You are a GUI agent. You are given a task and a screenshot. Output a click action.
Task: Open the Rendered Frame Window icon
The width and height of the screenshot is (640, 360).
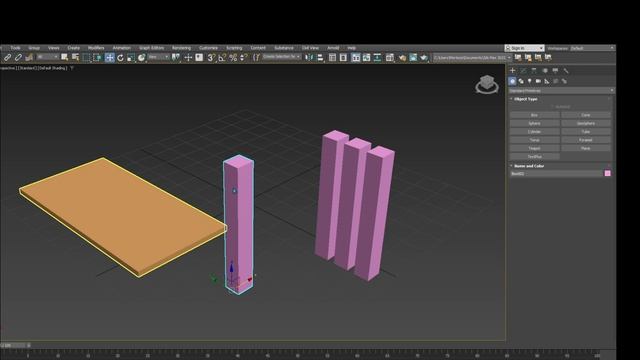coord(413,58)
